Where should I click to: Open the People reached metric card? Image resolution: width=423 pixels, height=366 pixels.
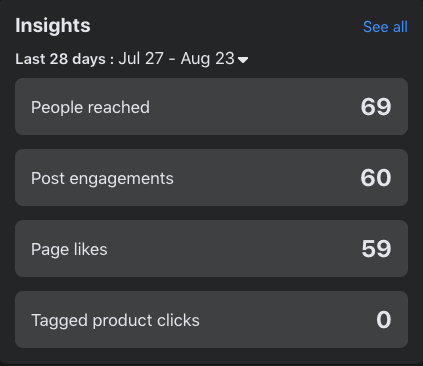click(211, 107)
